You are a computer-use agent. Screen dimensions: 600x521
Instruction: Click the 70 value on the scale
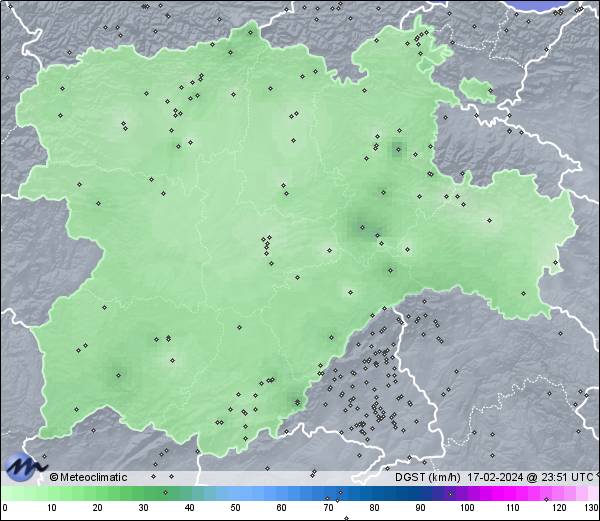[x=328, y=508]
